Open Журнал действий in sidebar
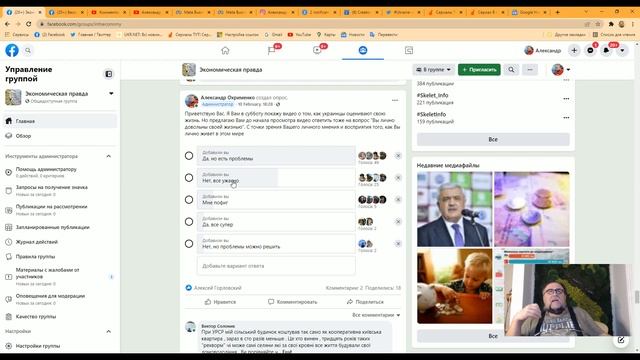640x360 pixels. 60,242
